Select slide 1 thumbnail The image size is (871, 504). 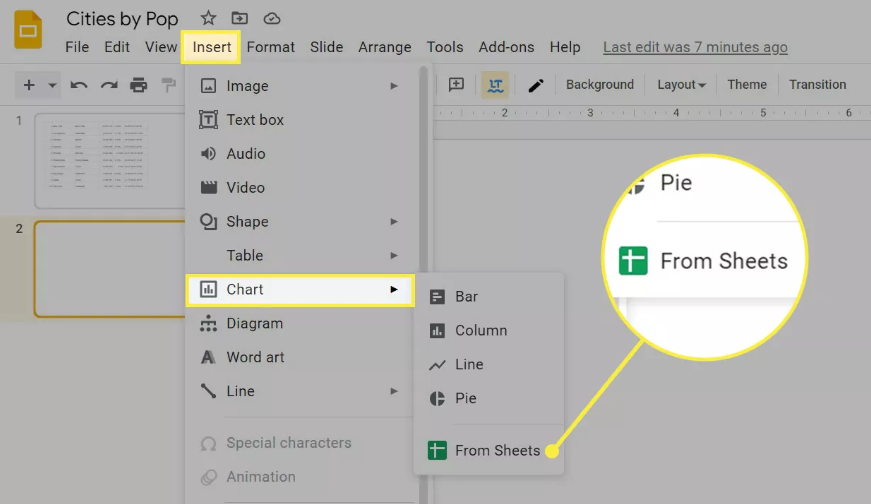(109, 161)
